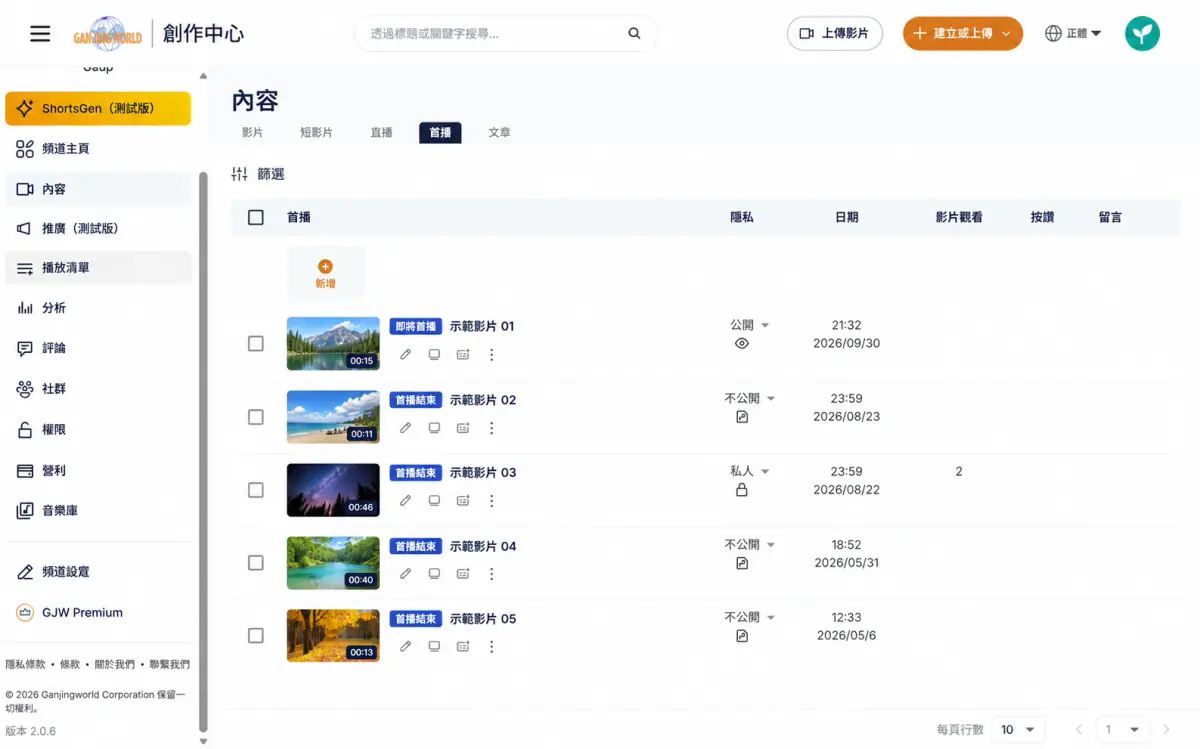Screen dimensions: 1200x749
Task: Click the 上傳影片 button
Action: 835,33
